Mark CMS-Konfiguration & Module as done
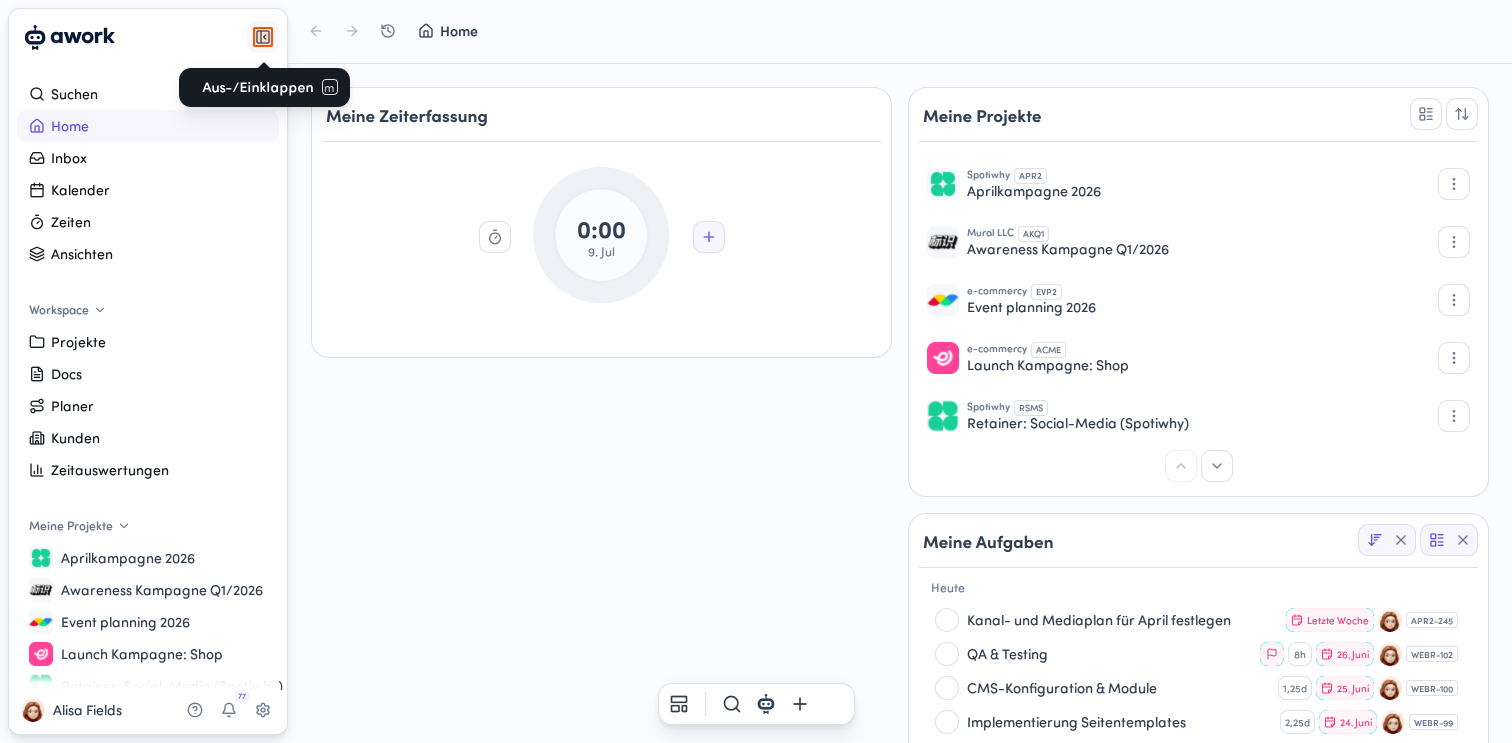Image resolution: width=1512 pixels, height=743 pixels. tap(947, 688)
